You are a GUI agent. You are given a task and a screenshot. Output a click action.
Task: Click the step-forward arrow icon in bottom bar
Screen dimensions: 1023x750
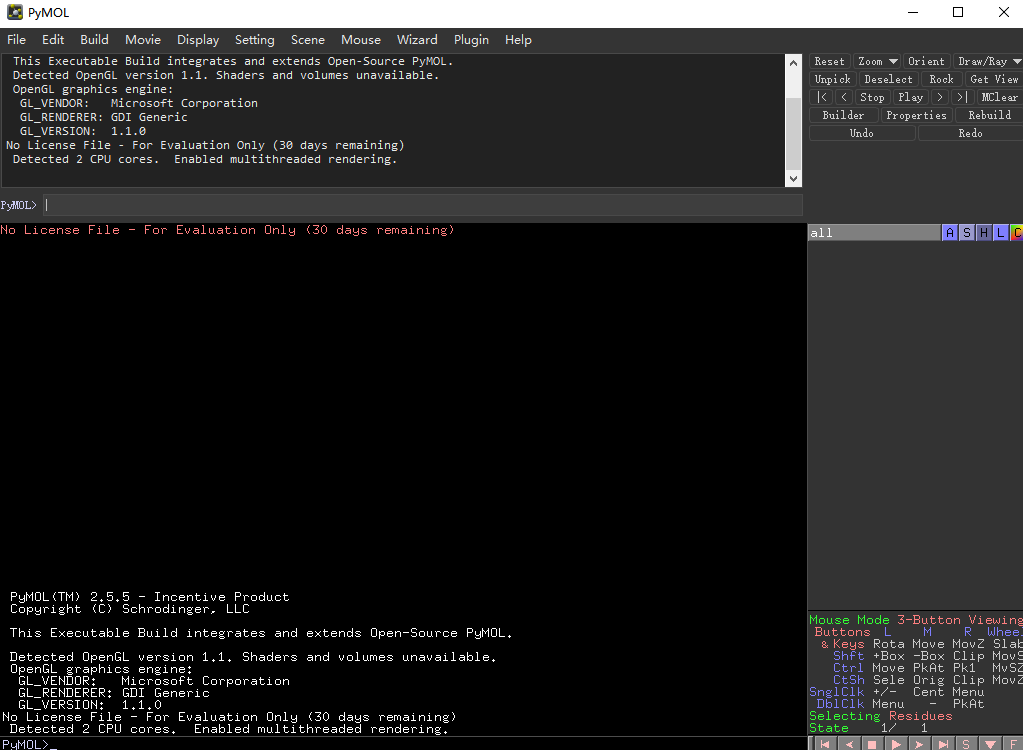[919, 744]
